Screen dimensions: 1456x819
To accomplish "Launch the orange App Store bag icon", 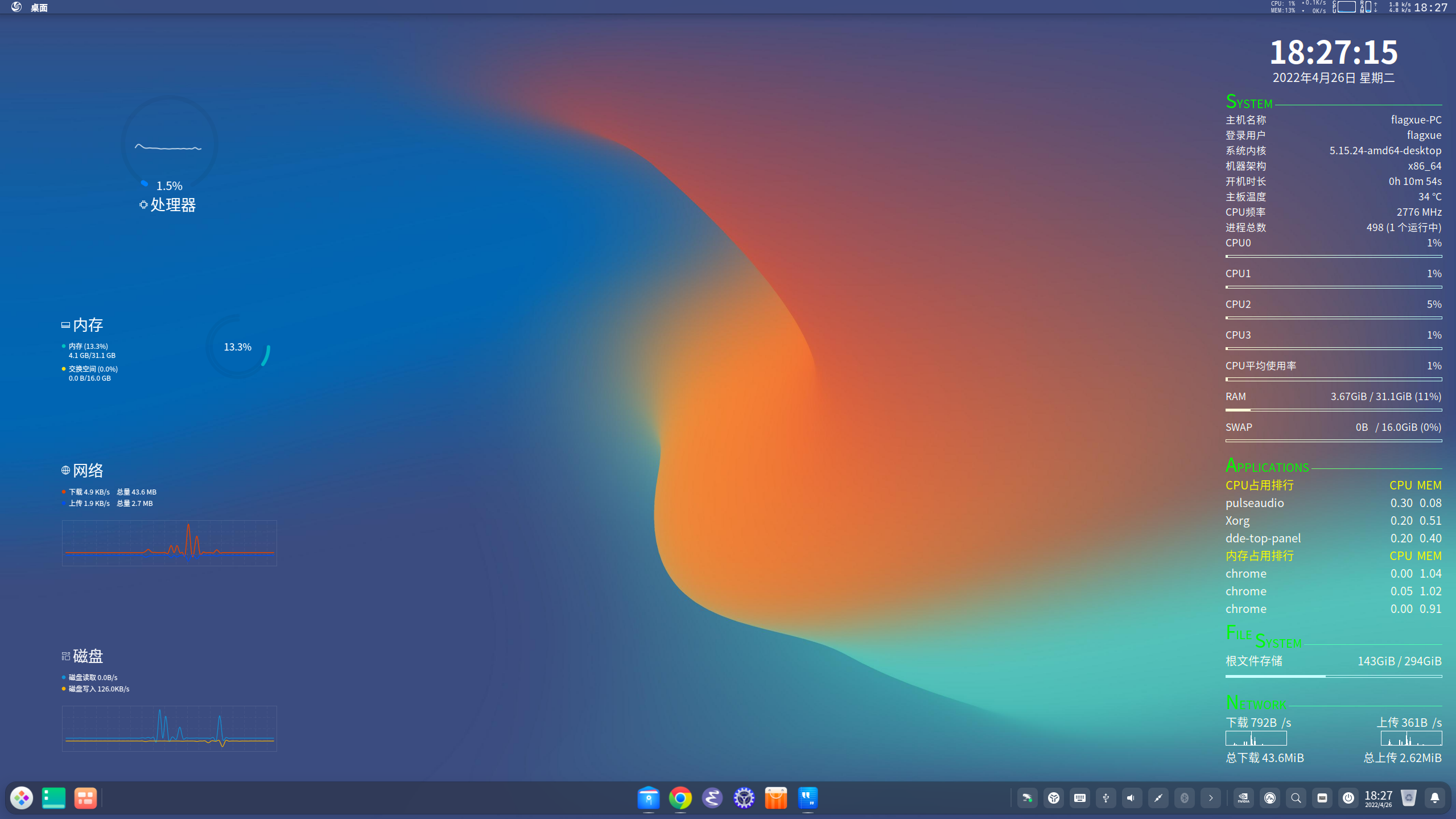I will pos(776,798).
